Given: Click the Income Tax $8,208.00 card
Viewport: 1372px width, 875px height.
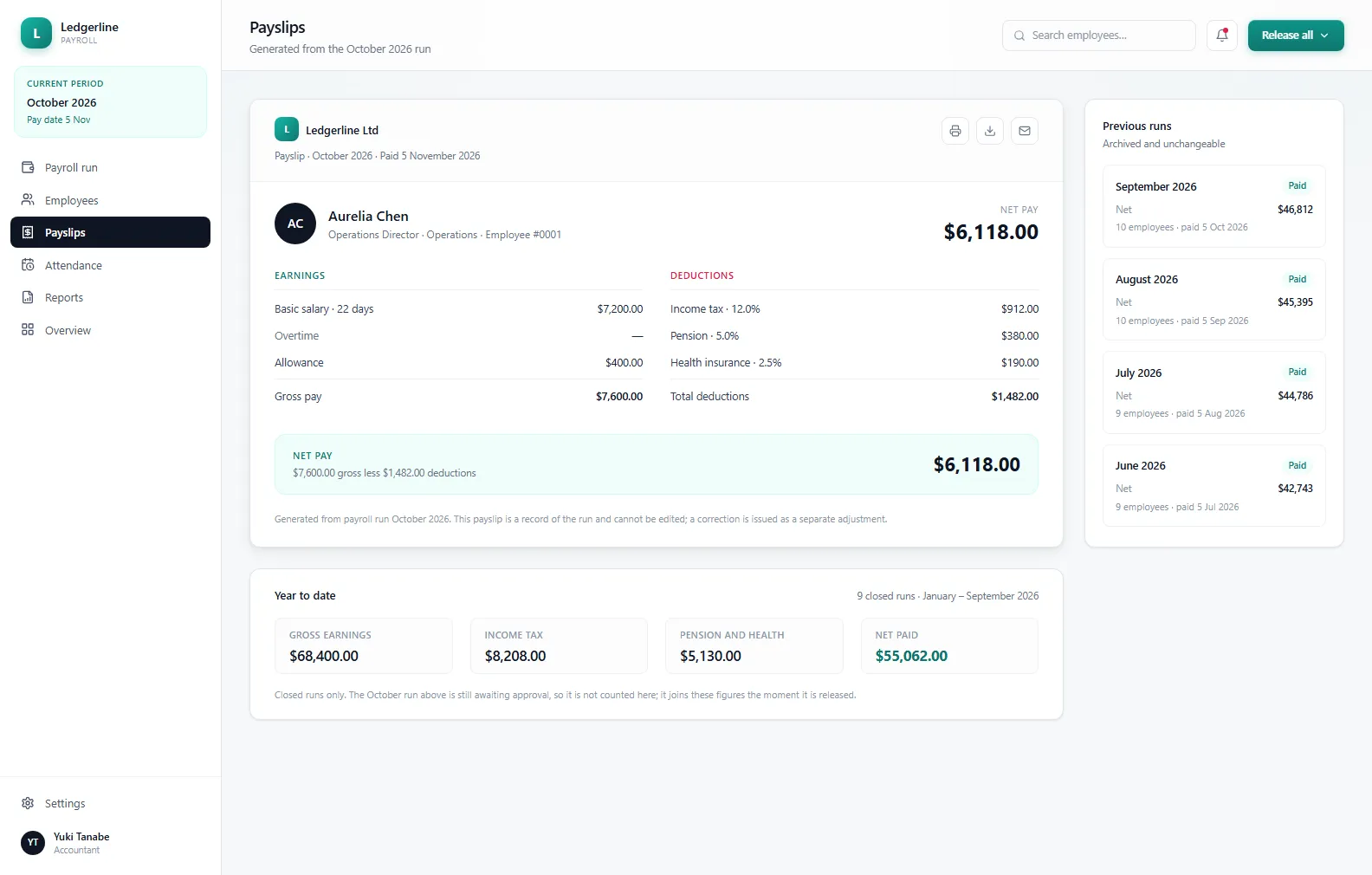Looking at the screenshot, I should click(x=559, y=645).
